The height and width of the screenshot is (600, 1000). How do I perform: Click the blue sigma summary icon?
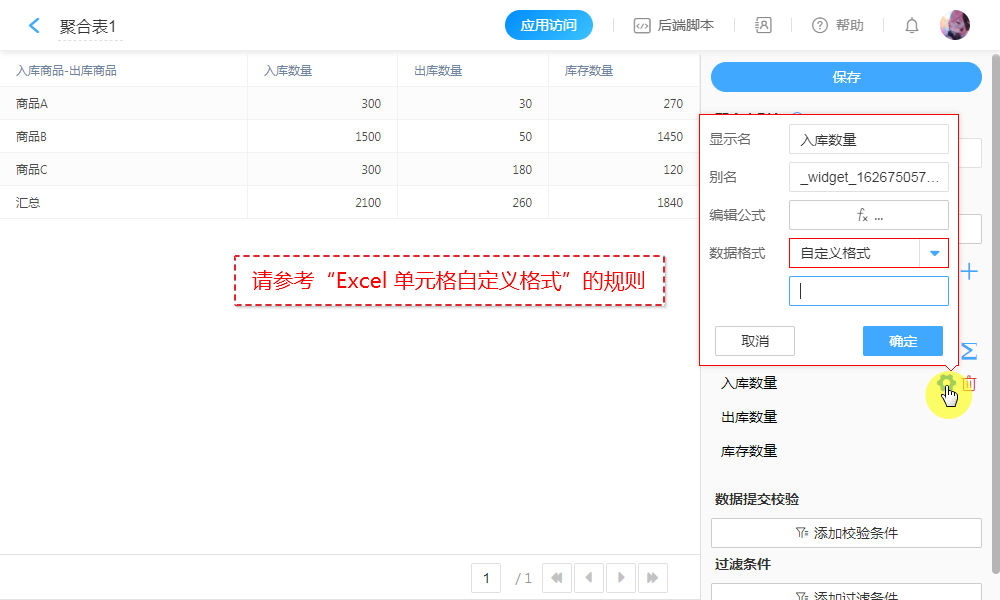coord(968,351)
